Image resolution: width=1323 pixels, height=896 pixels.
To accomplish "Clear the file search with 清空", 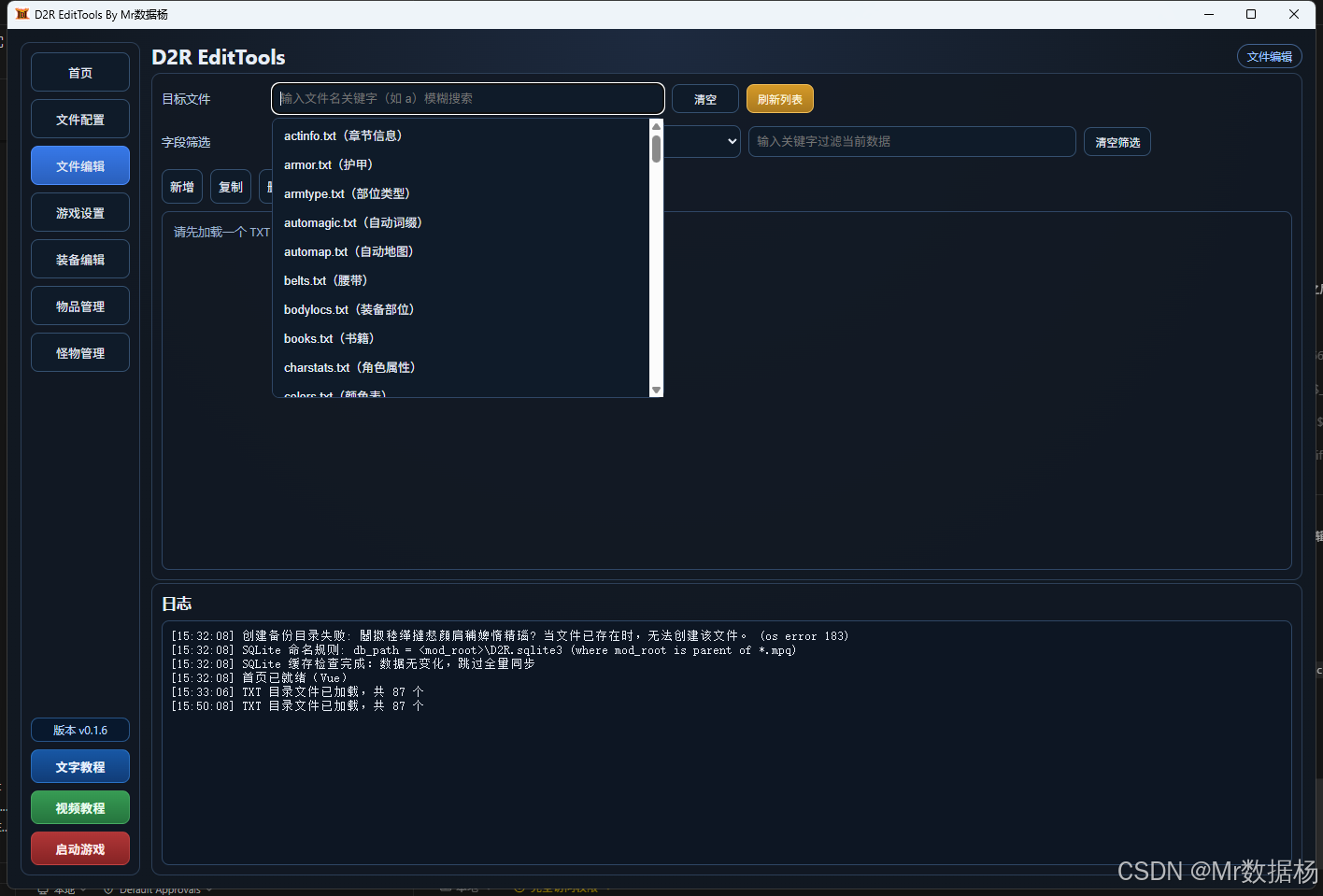I will (x=705, y=99).
